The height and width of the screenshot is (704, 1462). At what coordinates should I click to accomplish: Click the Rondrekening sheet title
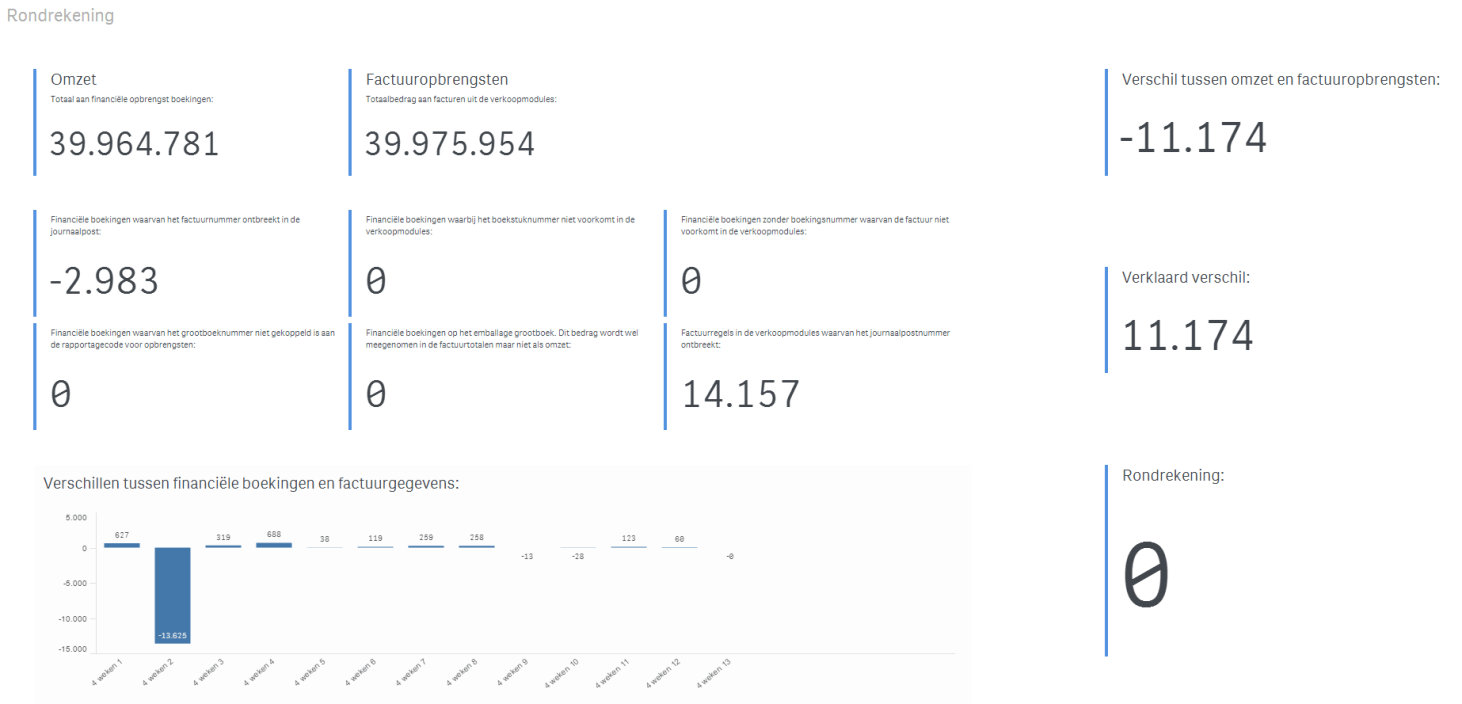[60, 16]
